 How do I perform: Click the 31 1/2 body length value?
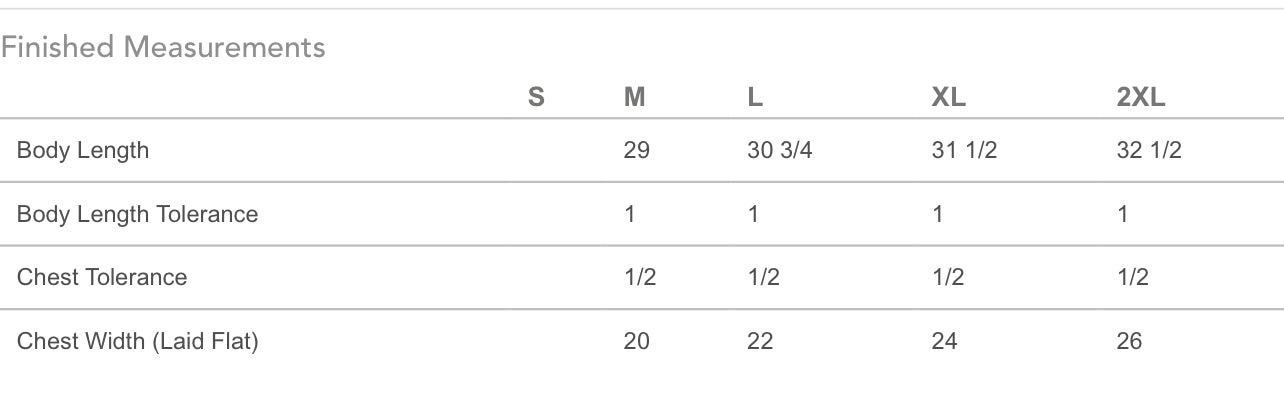964,150
